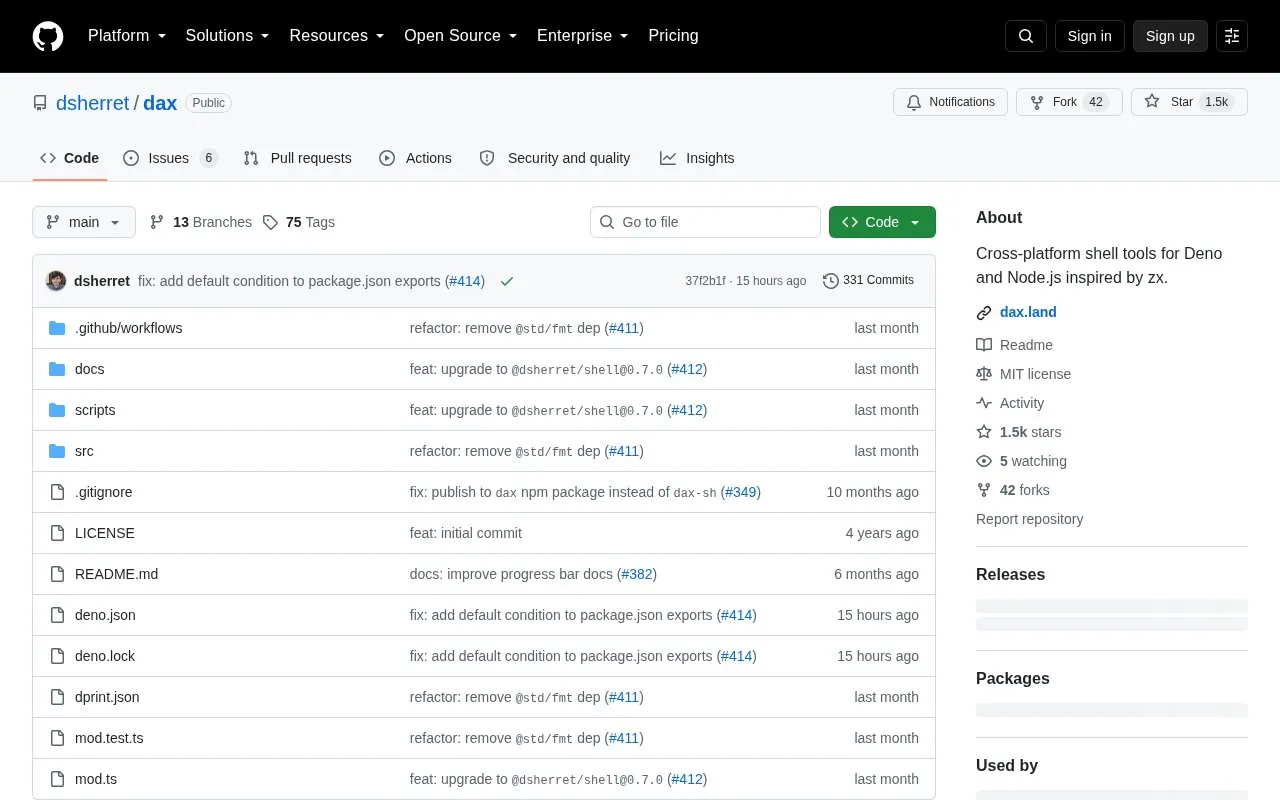Open the docs folder
Image resolution: width=1280 pixels, height=800 pixels.
tap(89, 369)
